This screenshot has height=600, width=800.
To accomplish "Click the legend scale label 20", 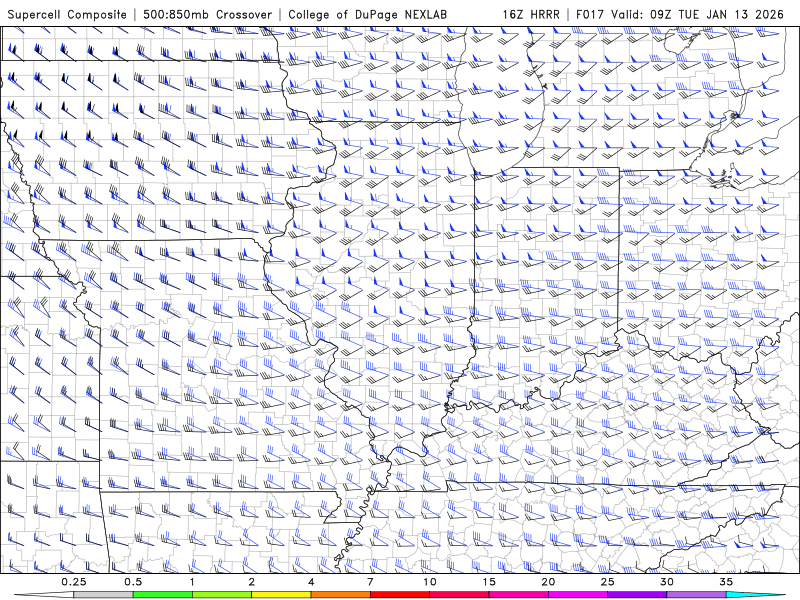I will coord(548,582).
